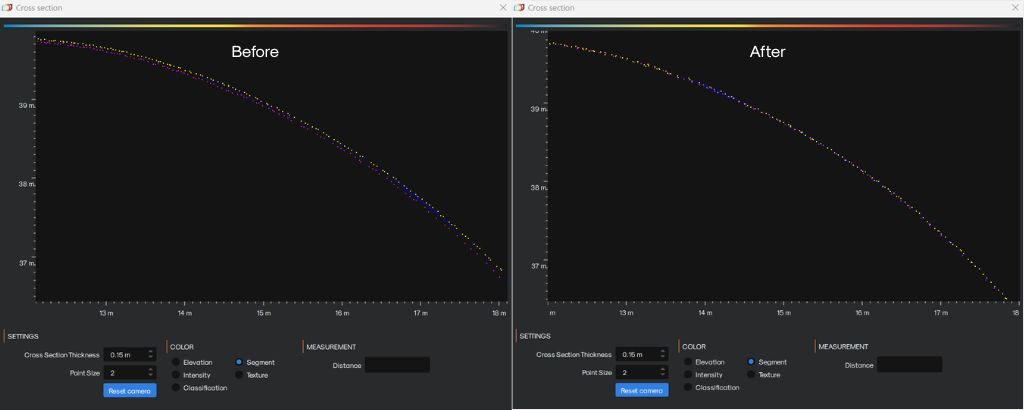Click the Point Size field in the After window
This screenshot has width=1024, height=410.
[x=636, y=373]
